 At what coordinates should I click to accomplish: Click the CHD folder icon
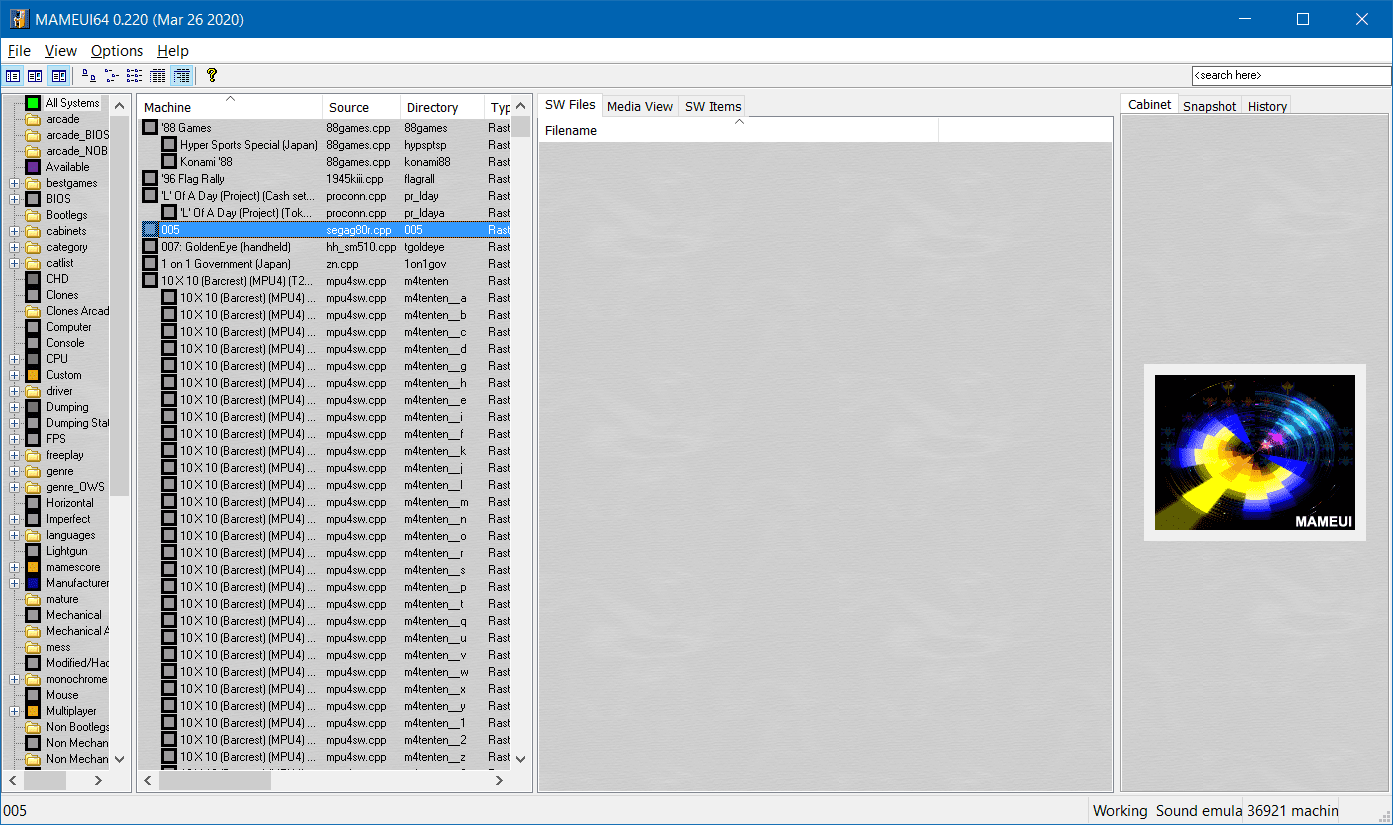33,279
